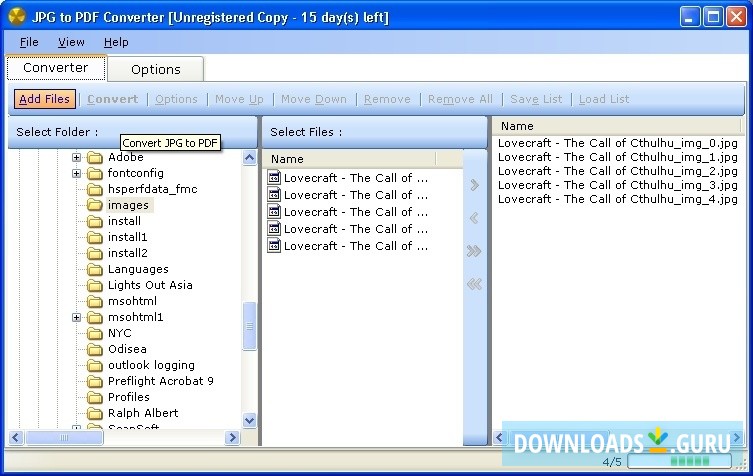
Task: Select Lovecraft - The Call of Cthulhu_img_3.jpg
Action: pyautogui.click(x=618, y=185)
